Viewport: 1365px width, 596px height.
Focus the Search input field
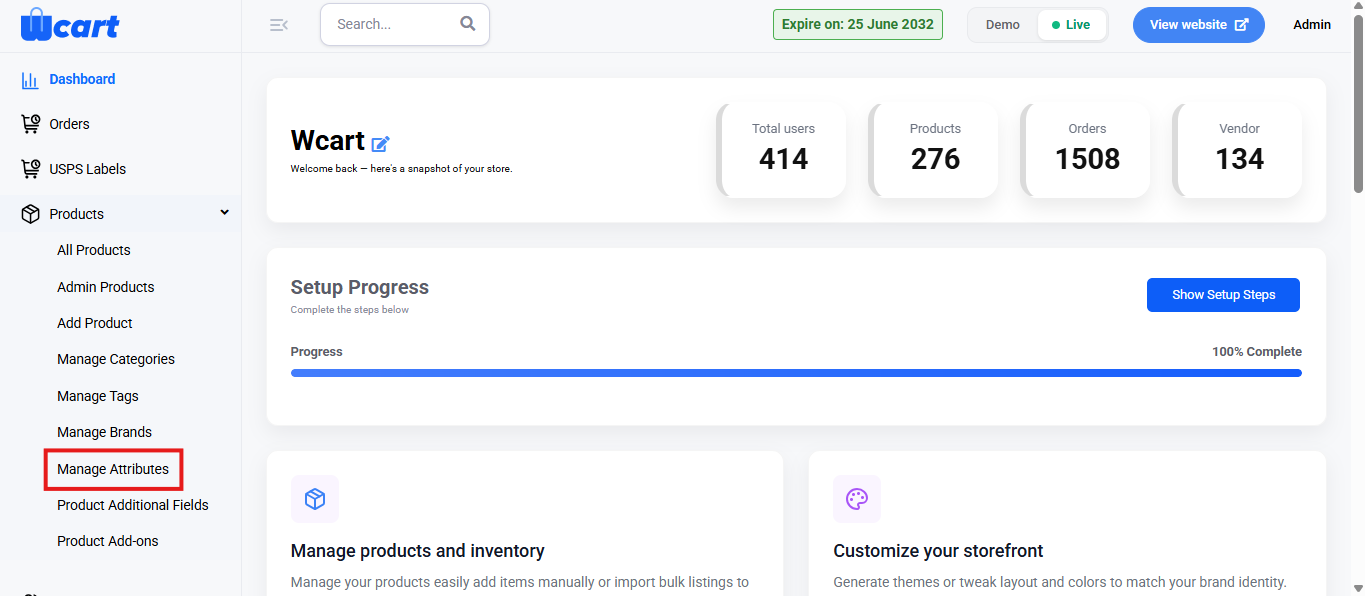point(395,24)
